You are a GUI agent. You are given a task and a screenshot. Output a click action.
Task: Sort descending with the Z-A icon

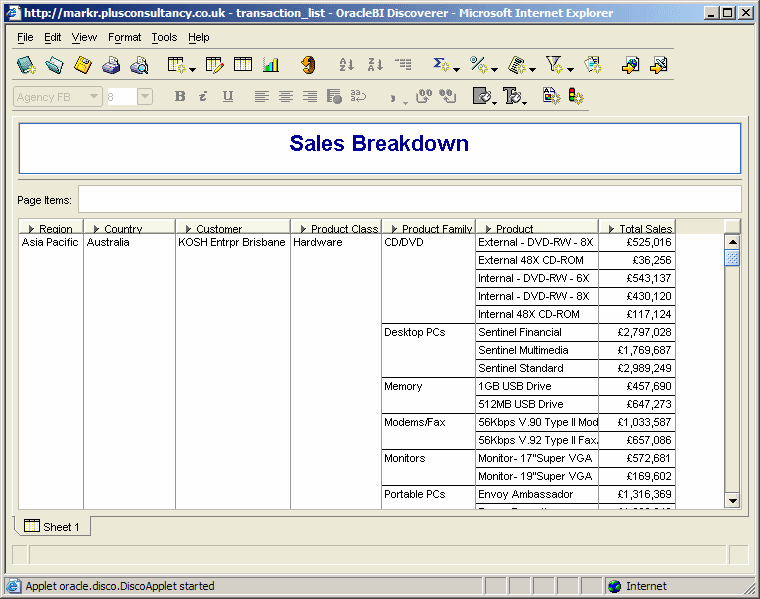(375, 64)
